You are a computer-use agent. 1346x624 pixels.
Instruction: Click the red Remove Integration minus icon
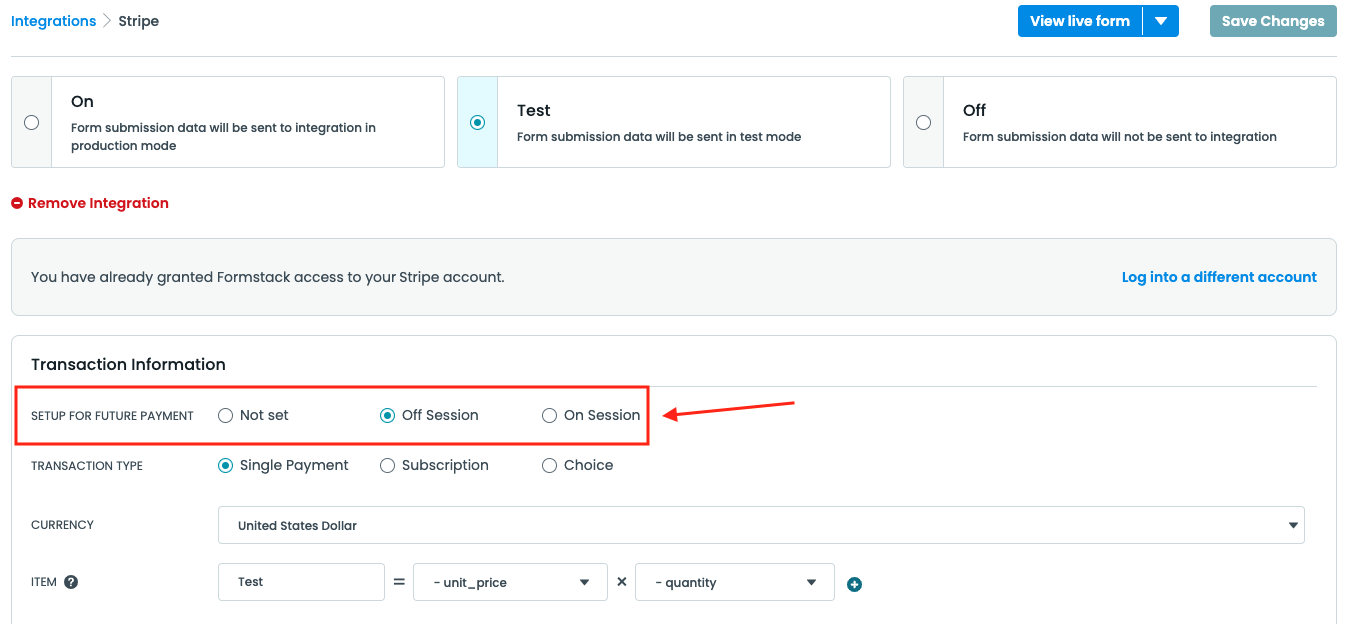17,203
